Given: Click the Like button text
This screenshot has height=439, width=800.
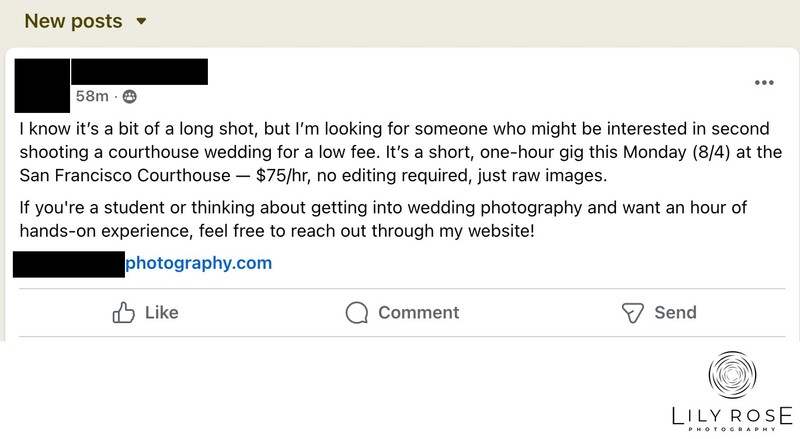Looking at the screenshot, I should (162, 312).
